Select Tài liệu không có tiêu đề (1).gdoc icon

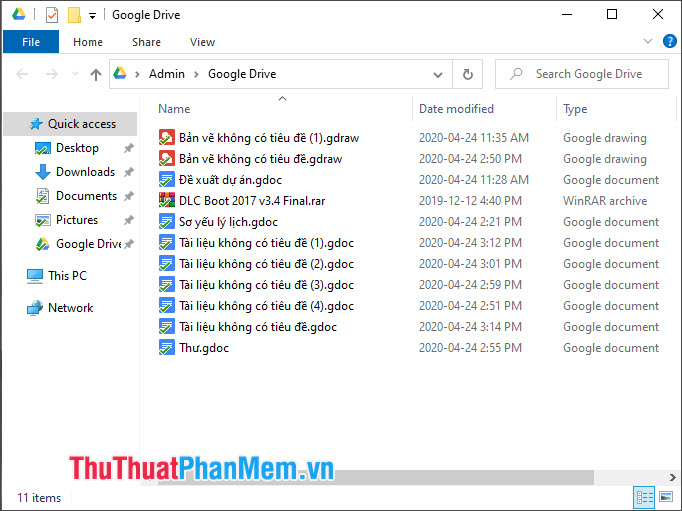pyautogui.click(x=167, y=242)
